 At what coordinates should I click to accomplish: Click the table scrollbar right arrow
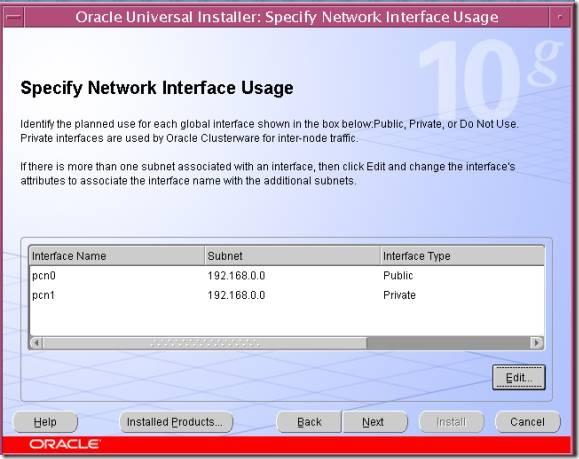pos(537,343)
